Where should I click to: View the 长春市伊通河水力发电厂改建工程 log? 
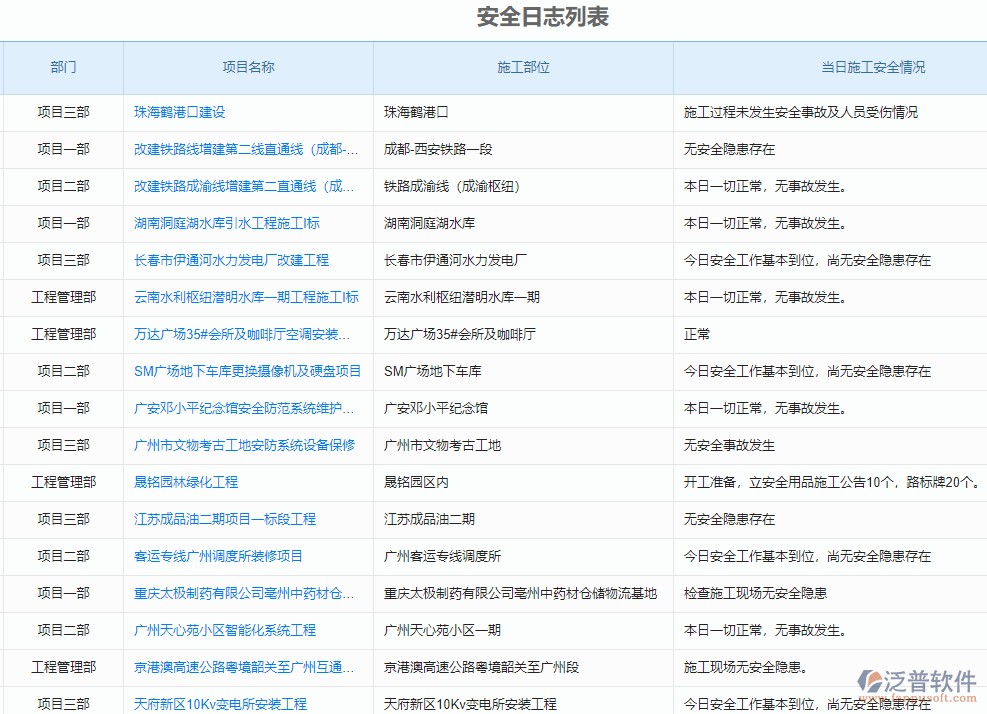pos(232,260)
